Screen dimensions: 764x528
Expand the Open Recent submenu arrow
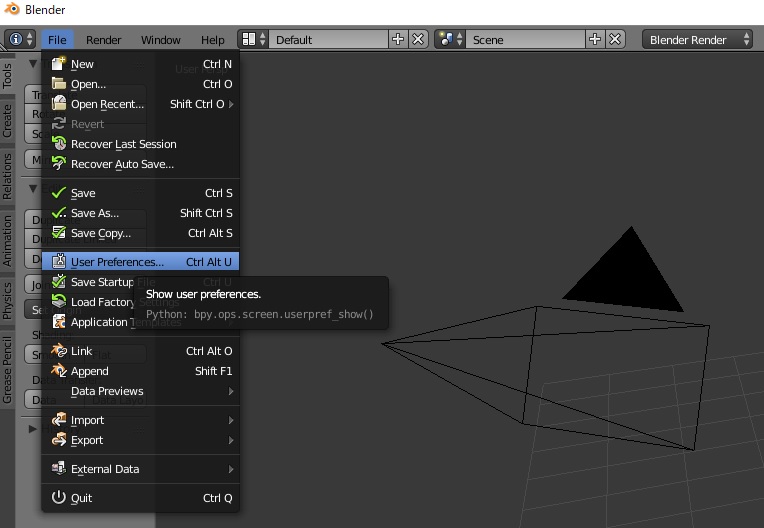tap(231, 104)
